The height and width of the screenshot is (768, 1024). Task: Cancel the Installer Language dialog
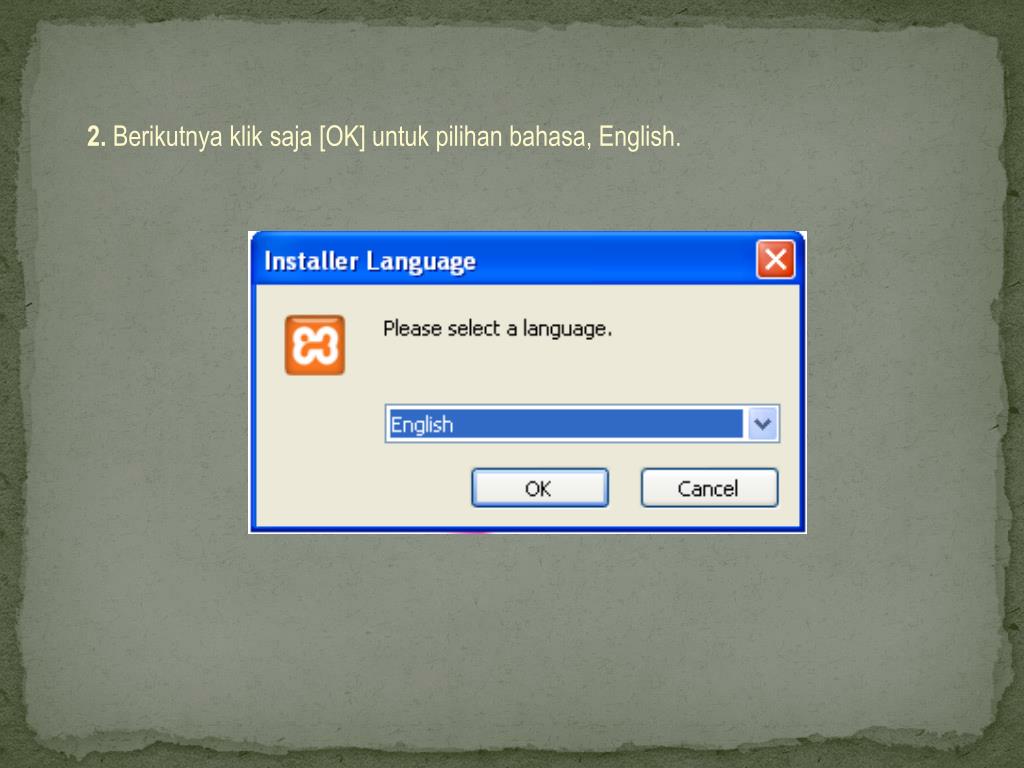click(709, 488)
